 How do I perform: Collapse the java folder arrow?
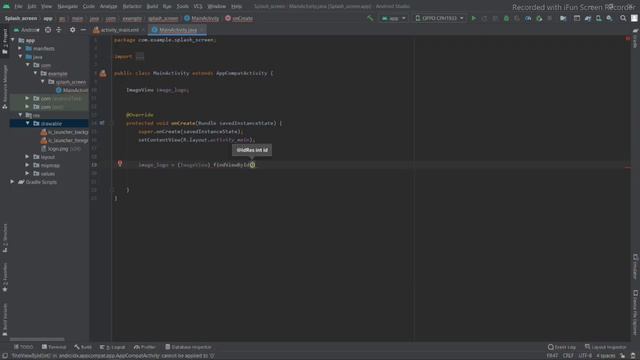click(x=20, y=57)
